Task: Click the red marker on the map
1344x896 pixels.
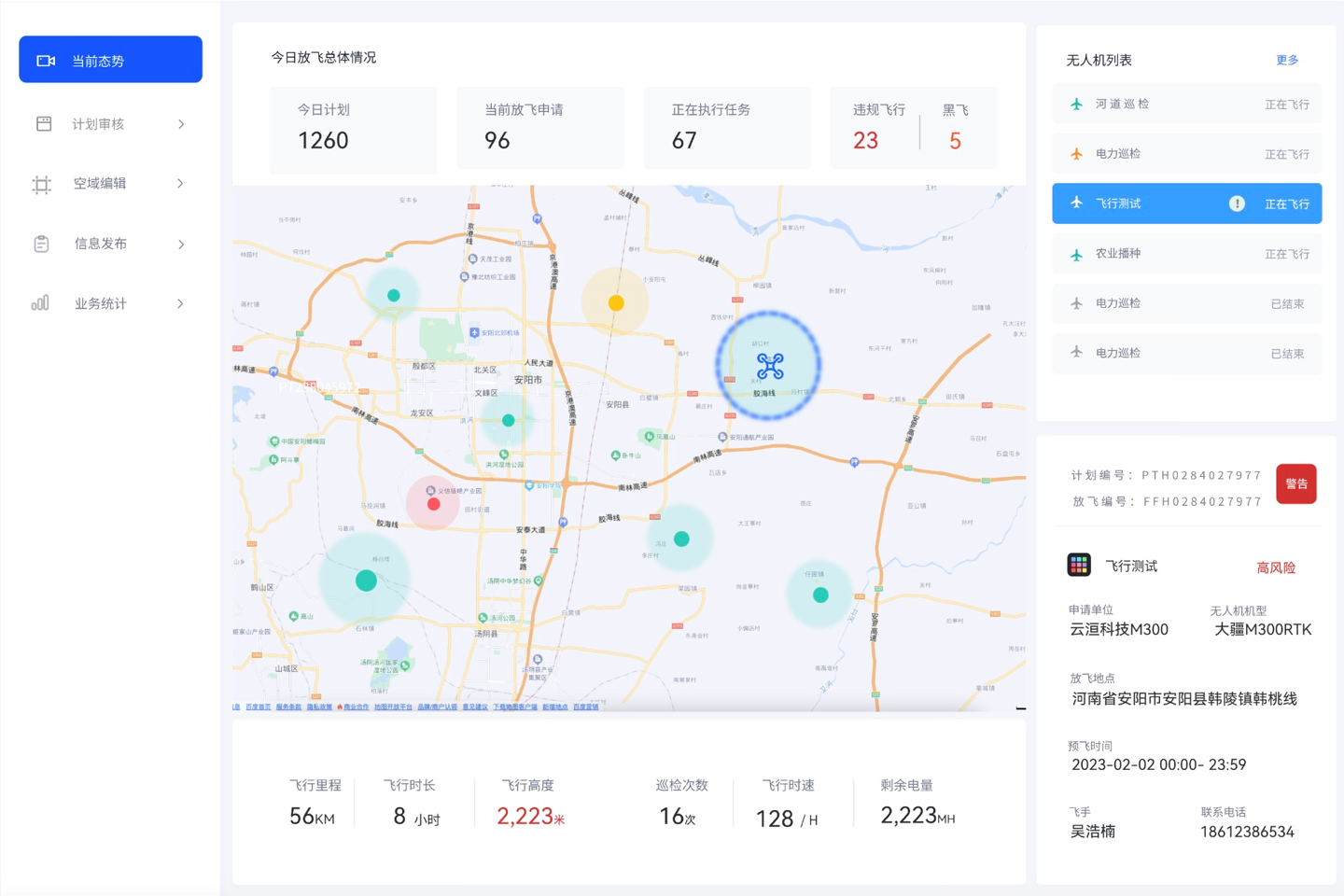Action: click(x=433, y=504)
